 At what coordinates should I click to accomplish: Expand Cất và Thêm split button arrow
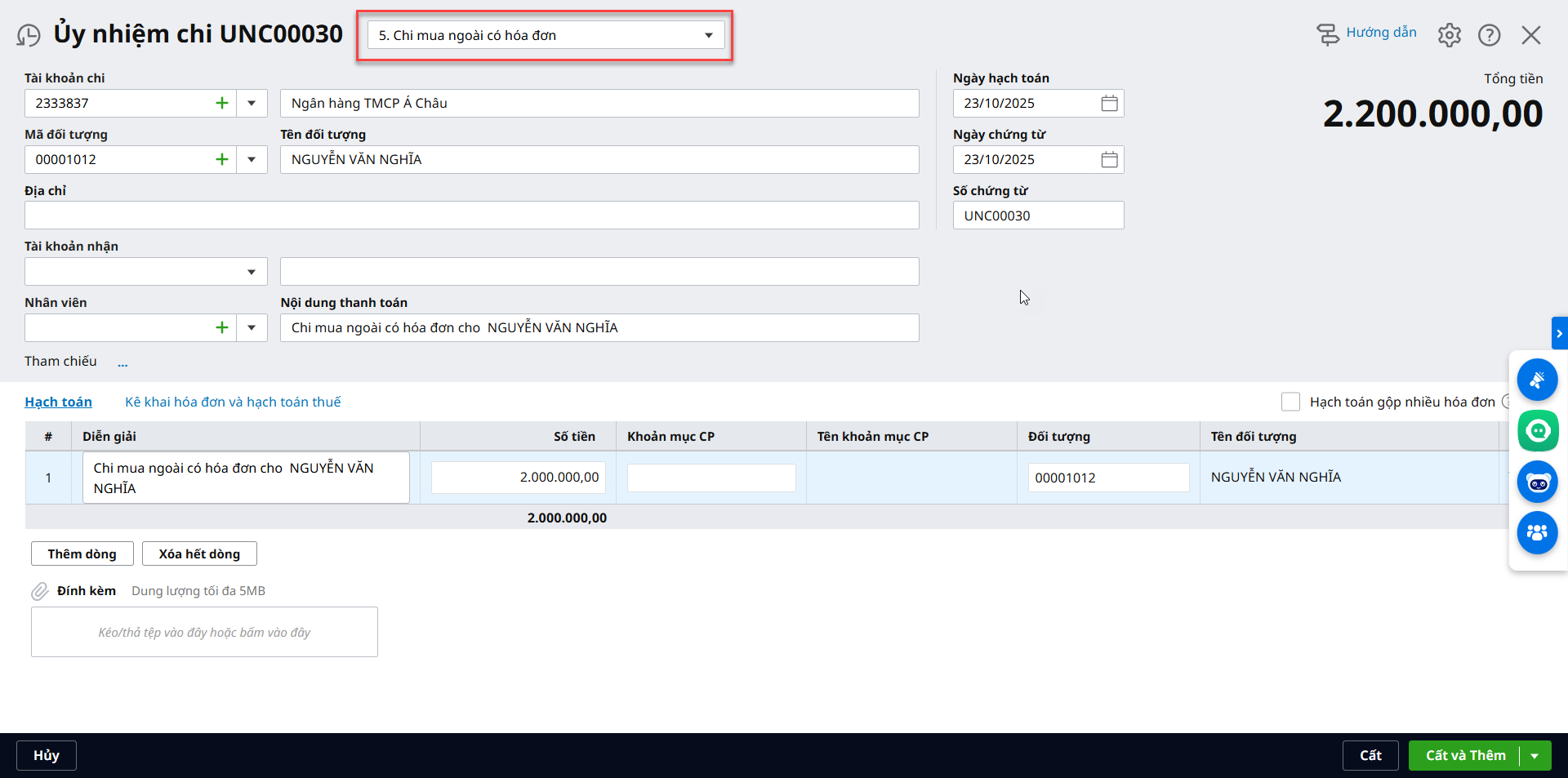click(x=1535, y=756)
